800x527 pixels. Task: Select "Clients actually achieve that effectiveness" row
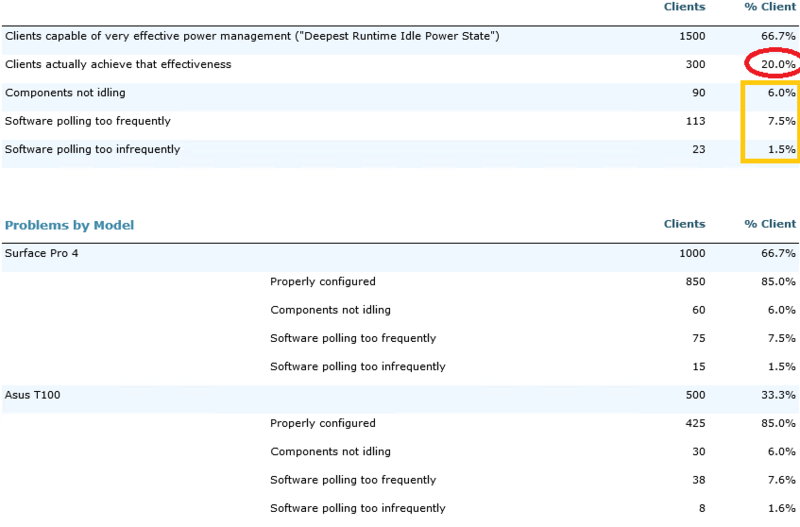tap(118, 65)
